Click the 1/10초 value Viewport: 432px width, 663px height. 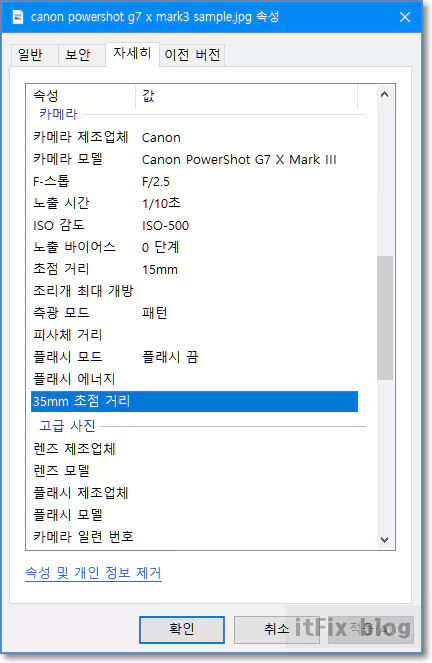tap(161, 204)
